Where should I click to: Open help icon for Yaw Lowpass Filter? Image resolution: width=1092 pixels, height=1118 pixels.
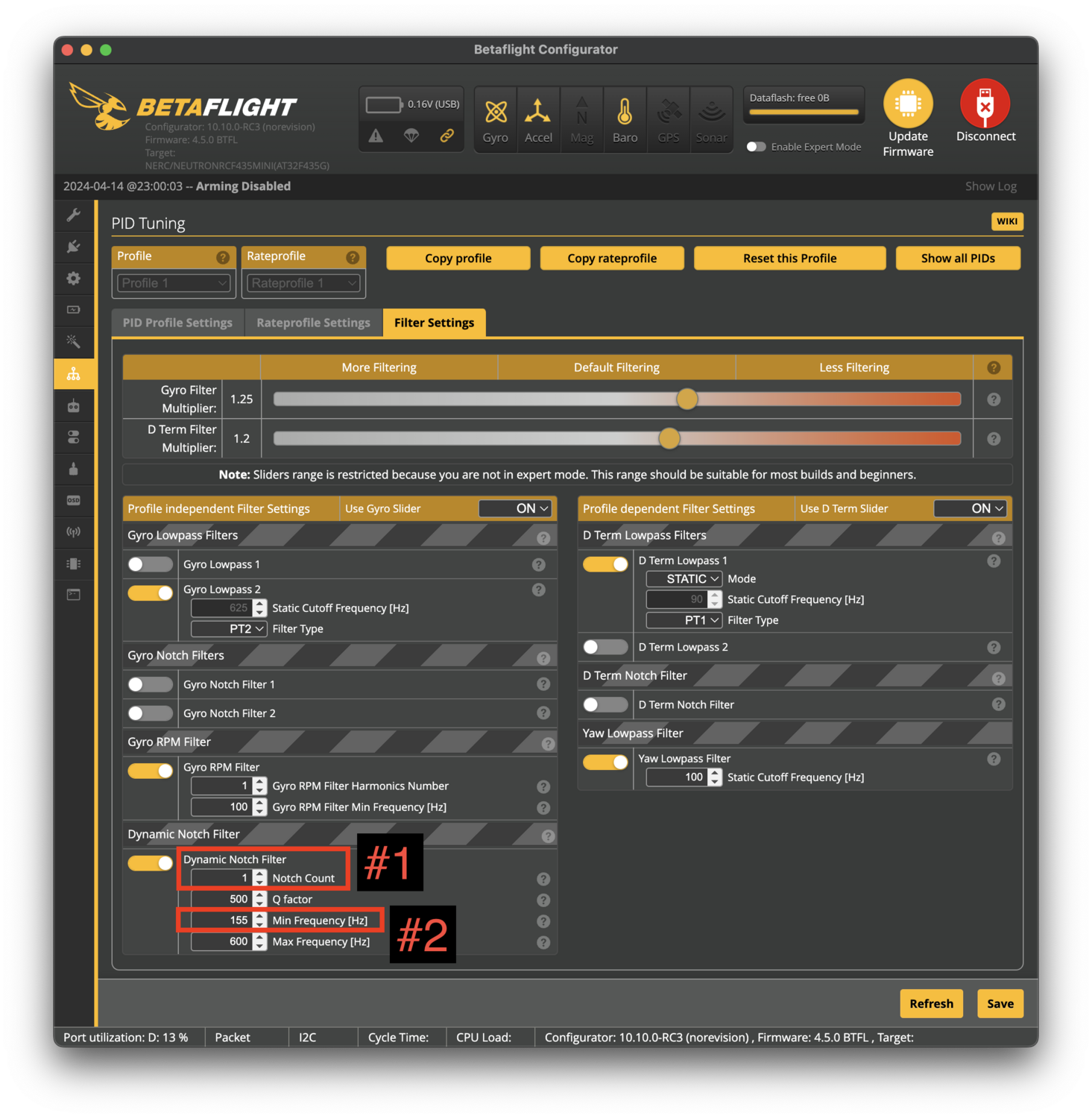[x=994, y=759]
